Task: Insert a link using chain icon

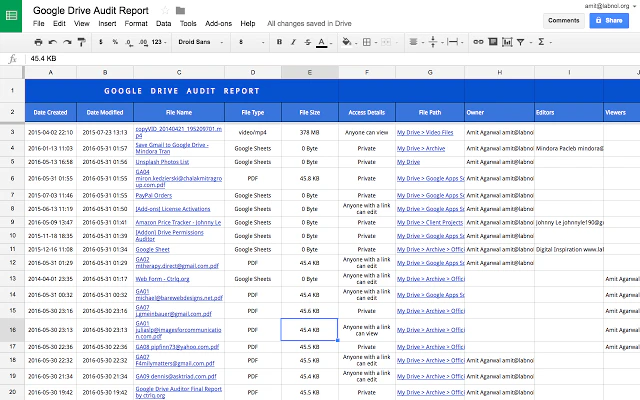Action: coord(478,42)
